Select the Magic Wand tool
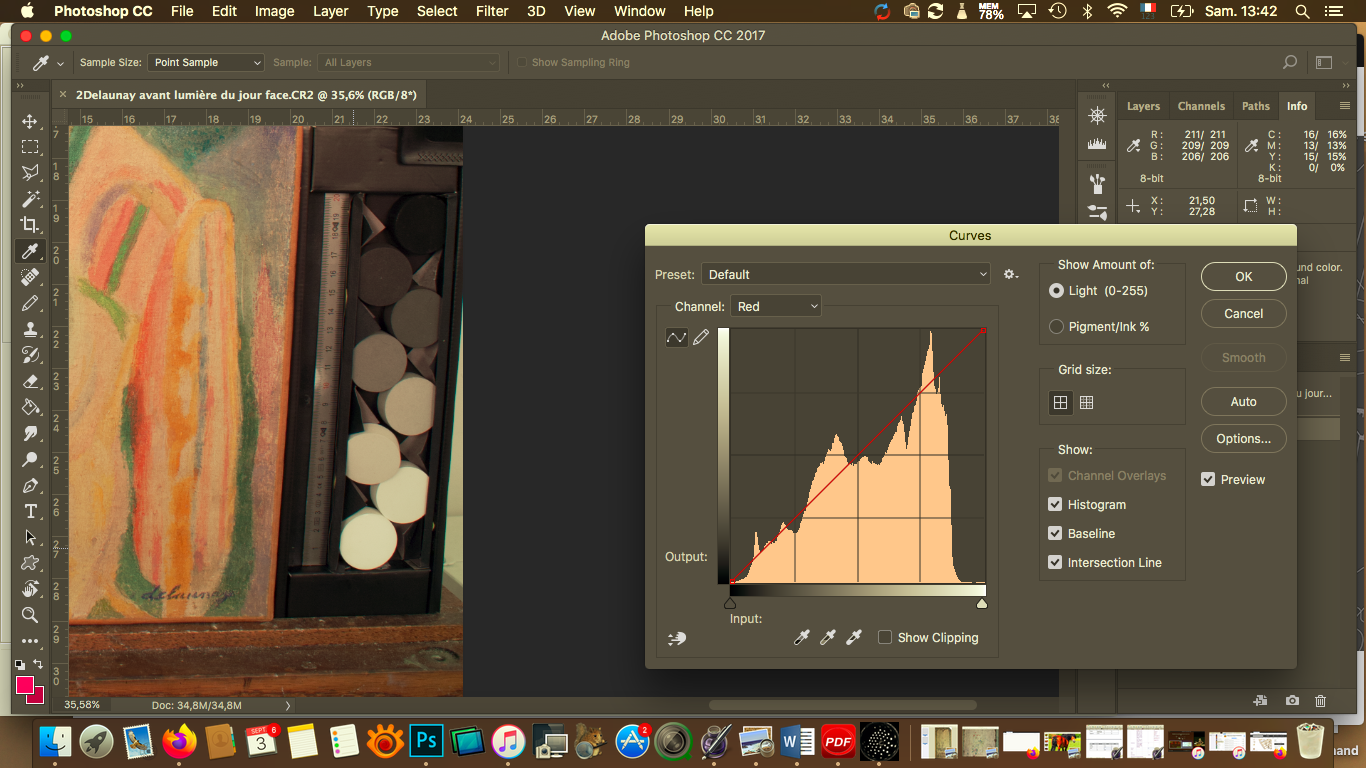 coord(30,199)
